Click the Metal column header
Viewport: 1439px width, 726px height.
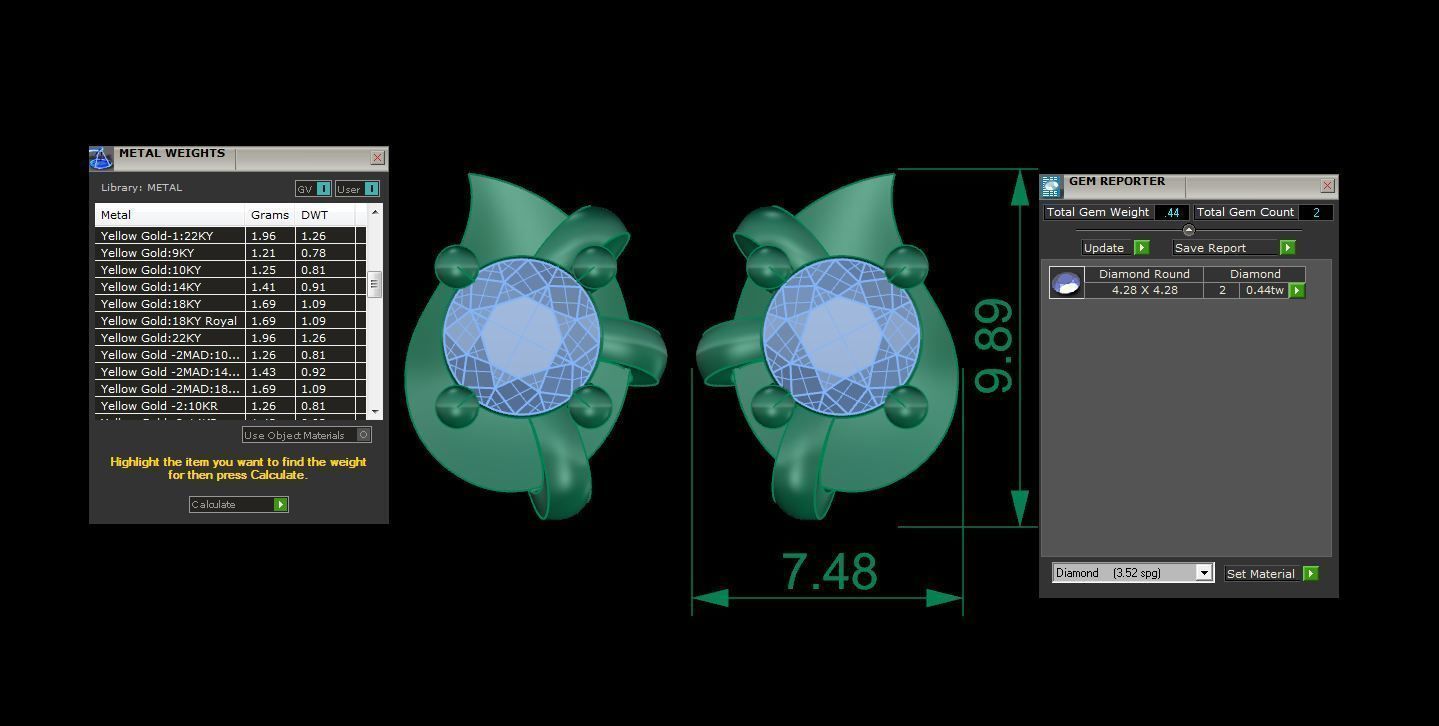pyautogui.click(x=170, y=215)
